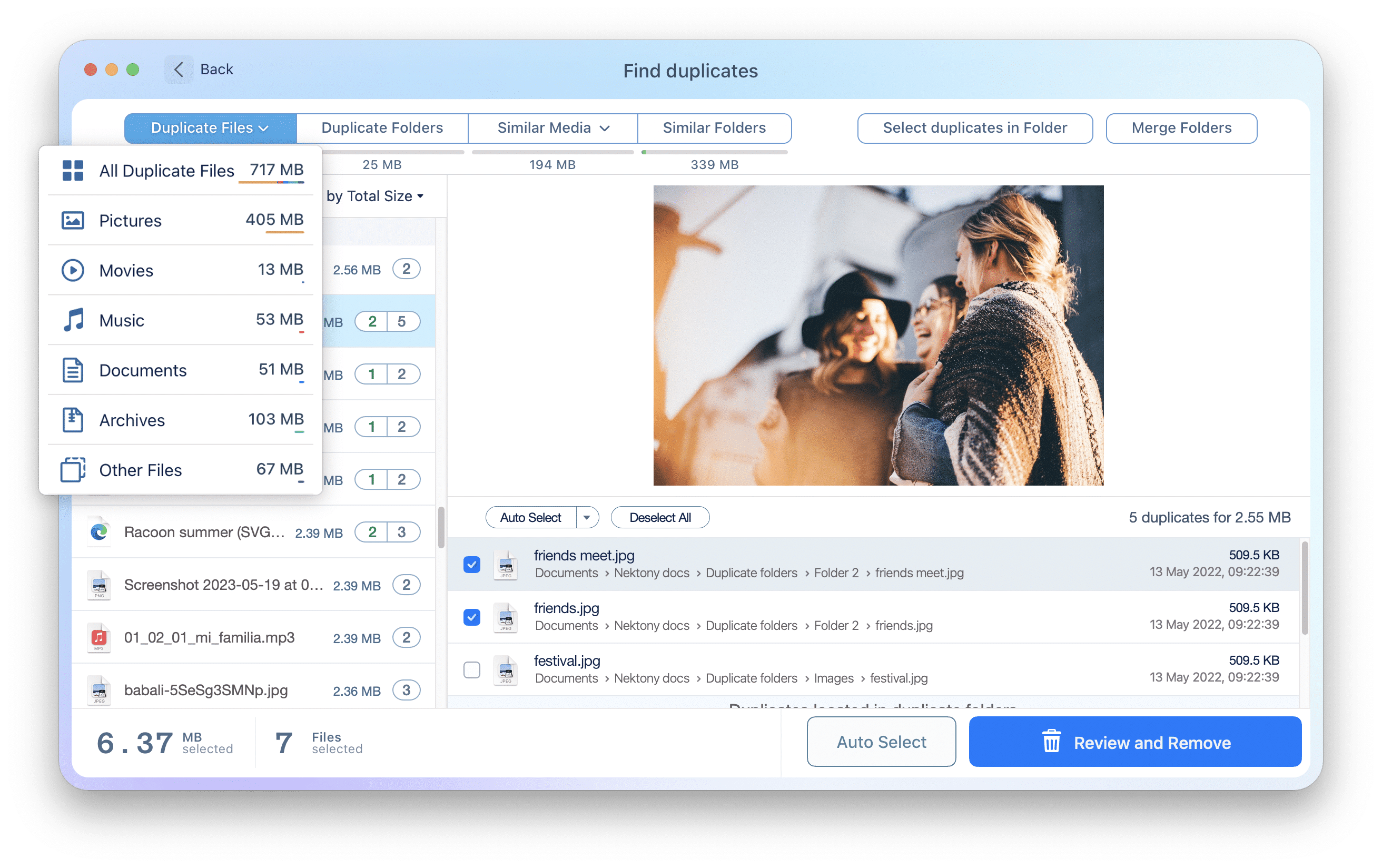The width and height of the screenshot is (1382, 868).
Task: Toggle checkbox for friends meet.jpg
Action: click(472, 562)
